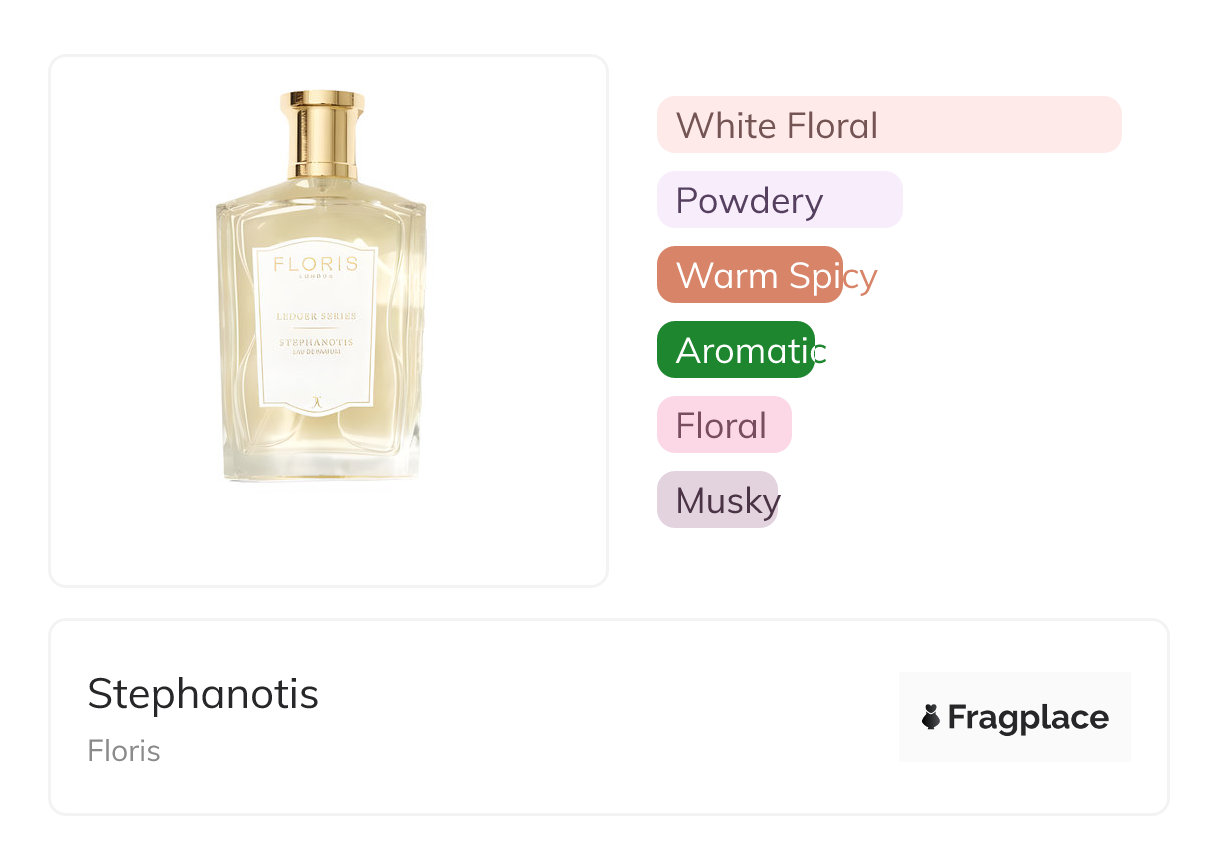Viewport: 1218px width, 864px height.
Task: Click the bottle's glass shoulder below the cap
Action: 321,191
